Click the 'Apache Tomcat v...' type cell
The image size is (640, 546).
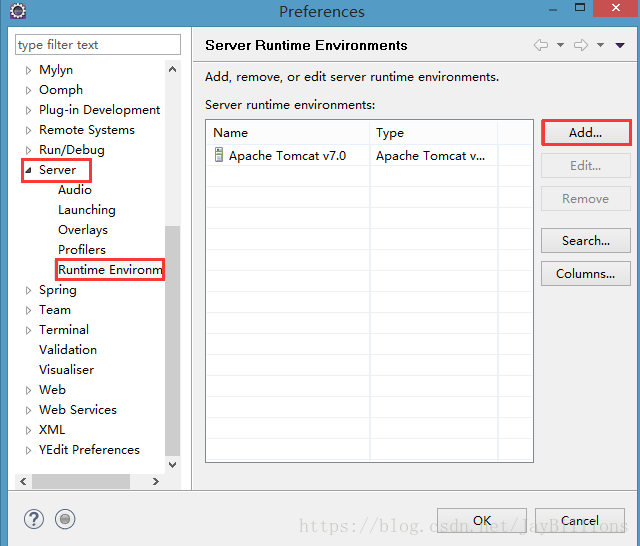coord(434,155)
